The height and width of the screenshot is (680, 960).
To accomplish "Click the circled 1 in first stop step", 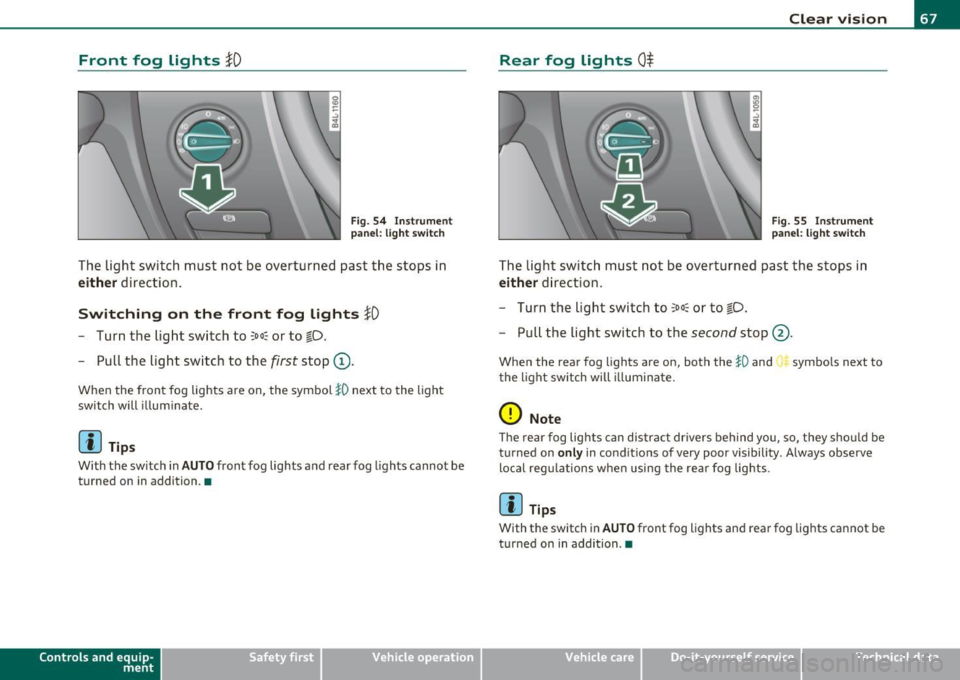I will pos(342,362).
